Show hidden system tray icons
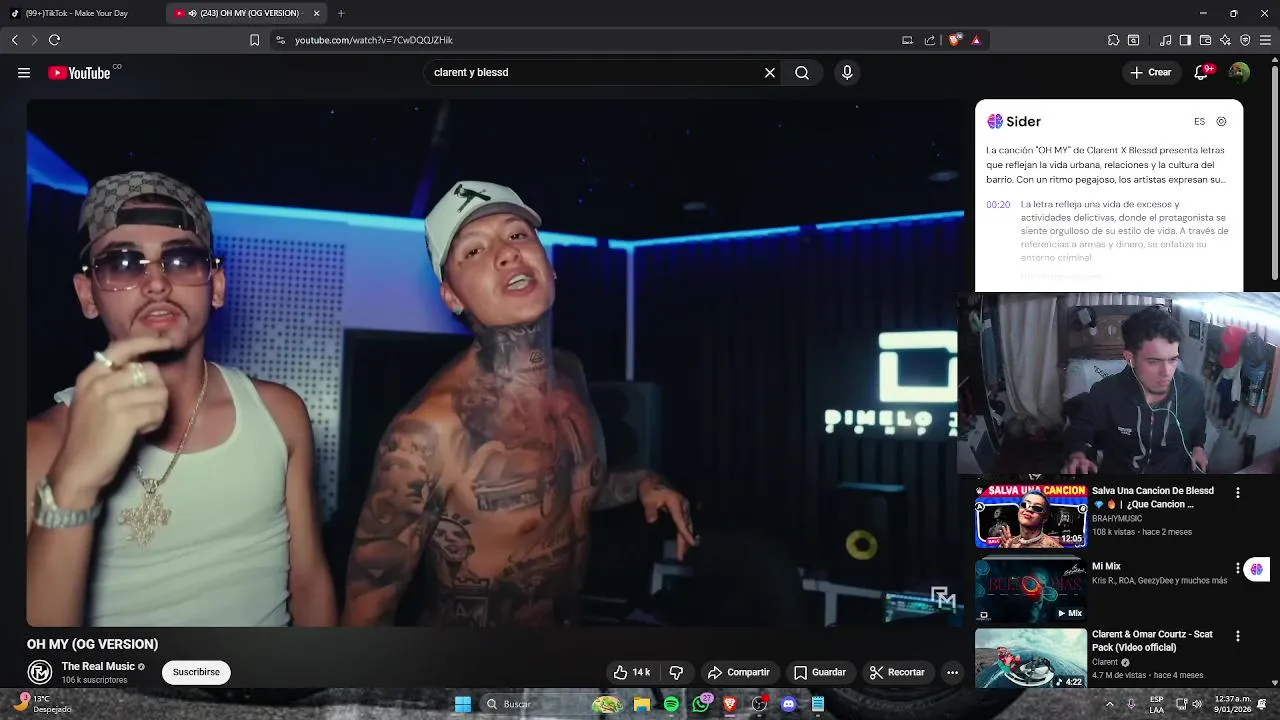 tap(1109, 704)
